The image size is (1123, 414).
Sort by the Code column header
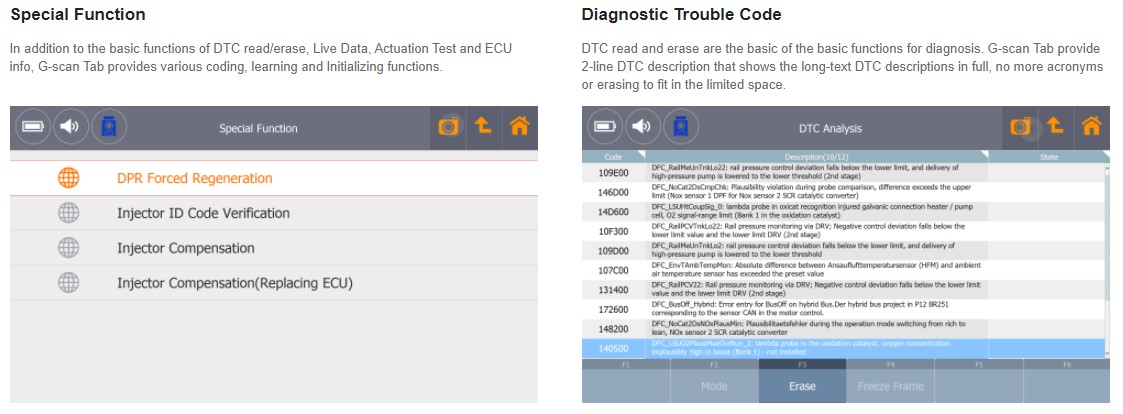[x=615, y=157]
